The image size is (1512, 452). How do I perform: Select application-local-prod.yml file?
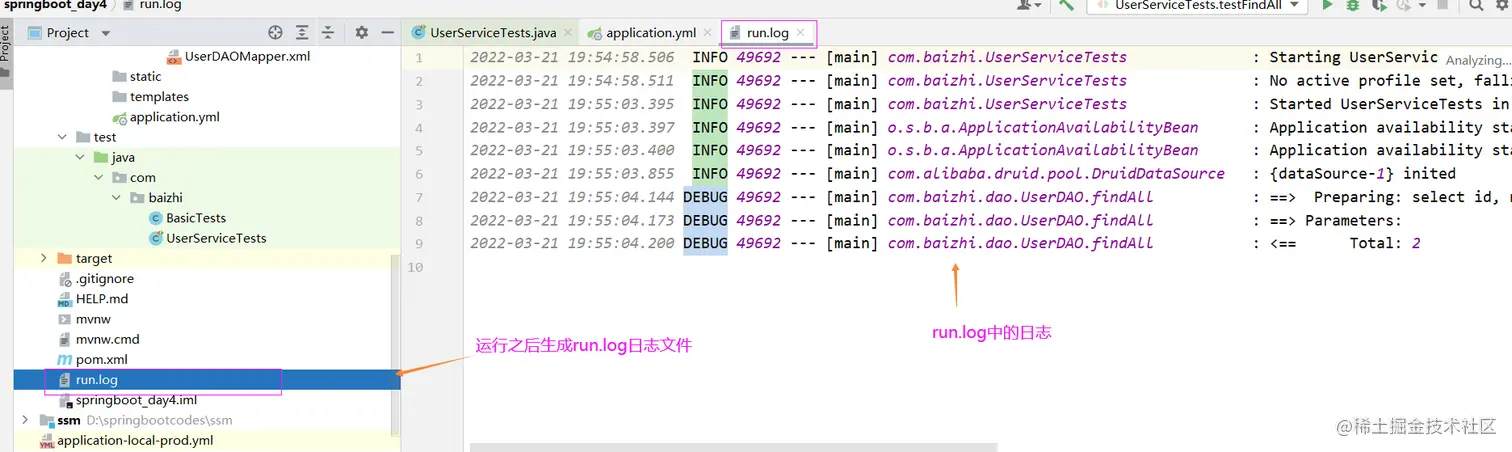(x=125, y=440)
